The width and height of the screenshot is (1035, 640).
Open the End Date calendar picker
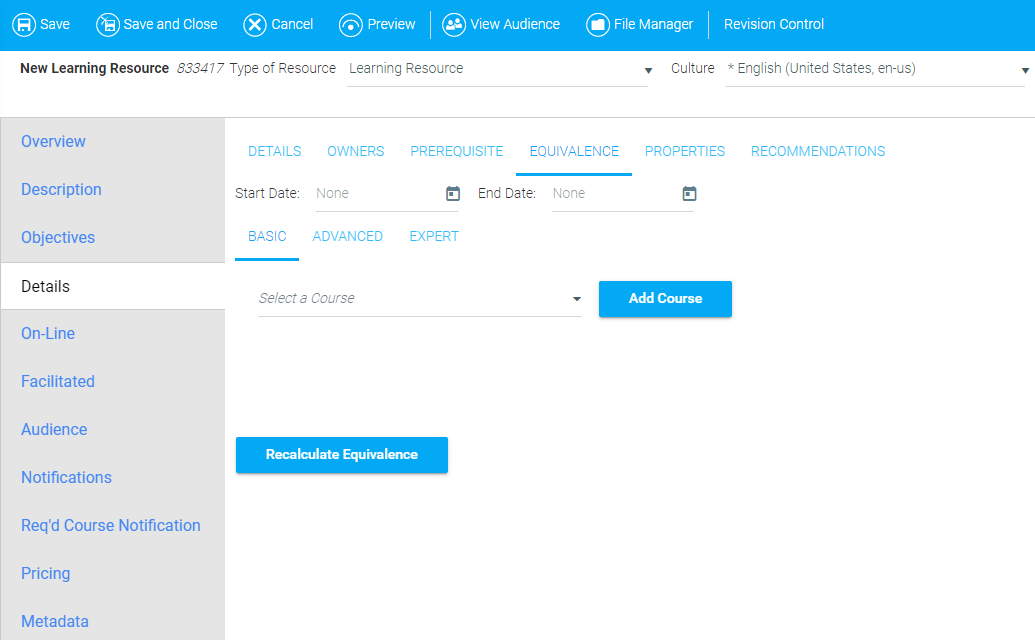[x=689, y=194]
